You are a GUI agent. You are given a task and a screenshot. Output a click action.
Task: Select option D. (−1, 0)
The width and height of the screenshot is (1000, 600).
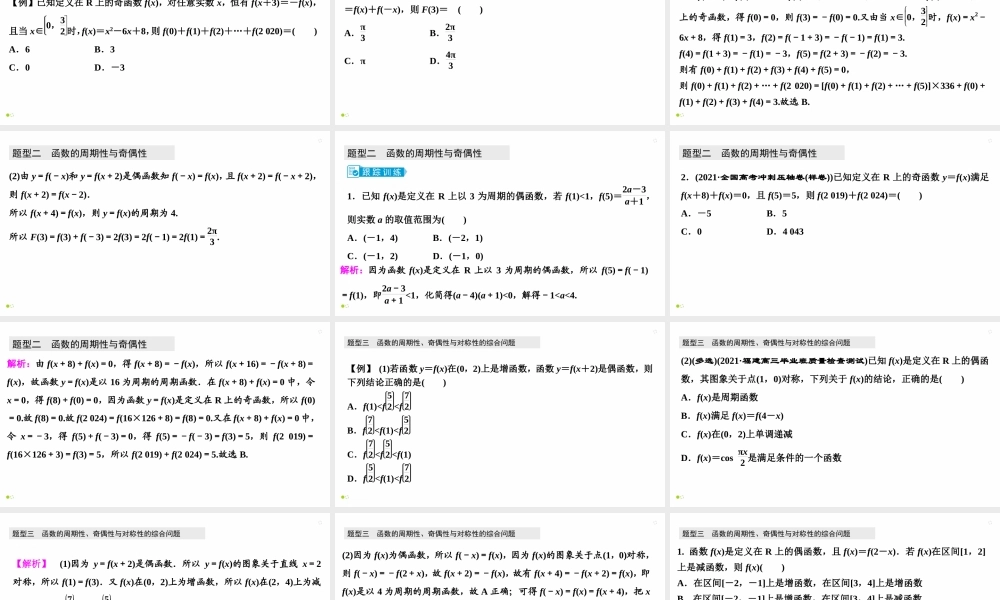tap(458, 256)
